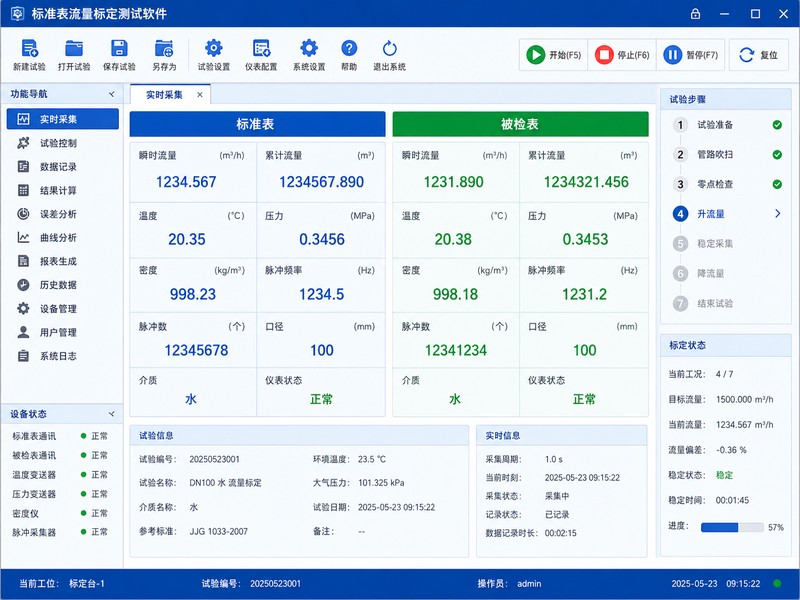Click 被检表 压力 value 0.3453
This screenshot has width=800, height=600.
[x=585, y=239]
